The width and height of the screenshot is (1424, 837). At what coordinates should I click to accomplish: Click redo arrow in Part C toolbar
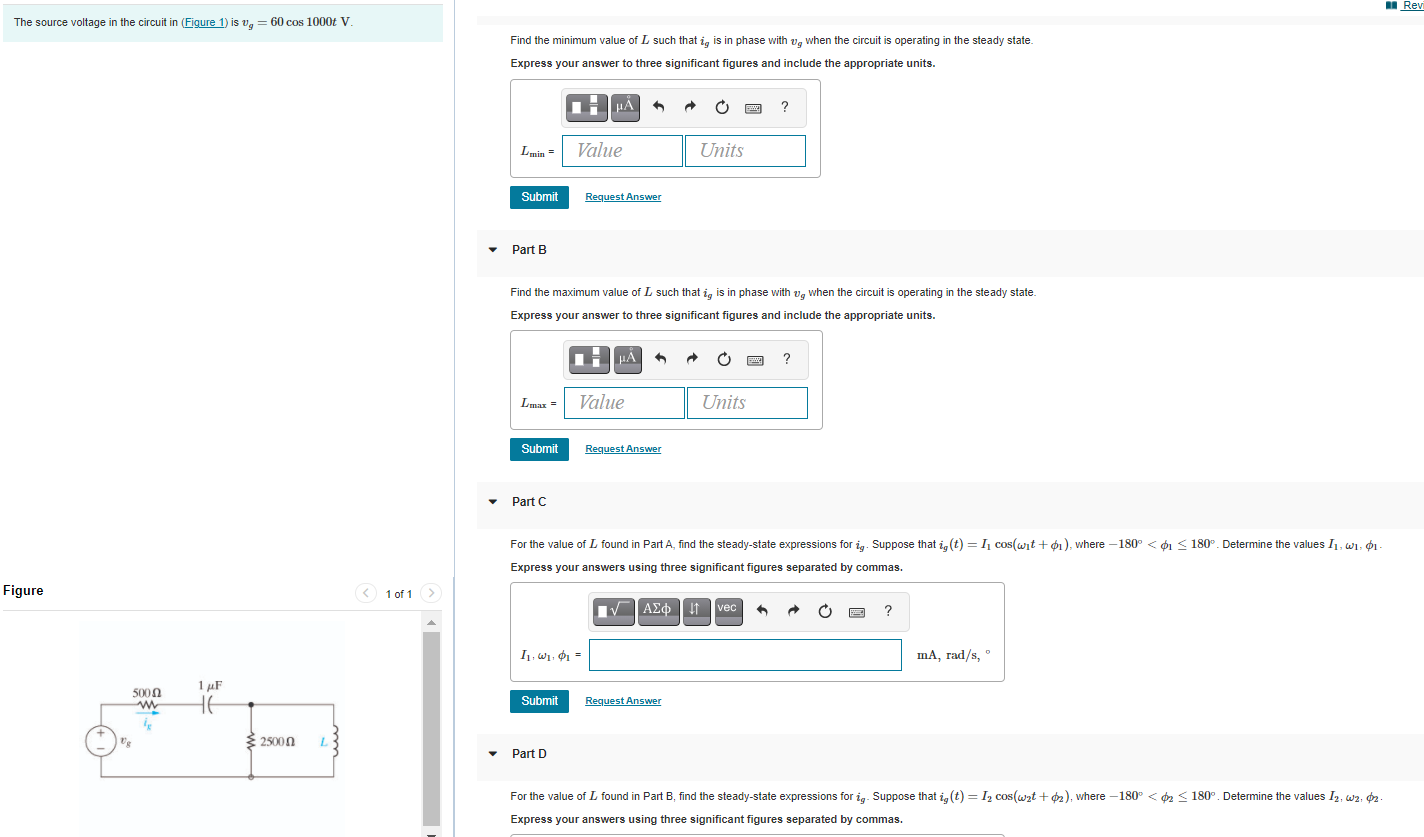[794, 611]
